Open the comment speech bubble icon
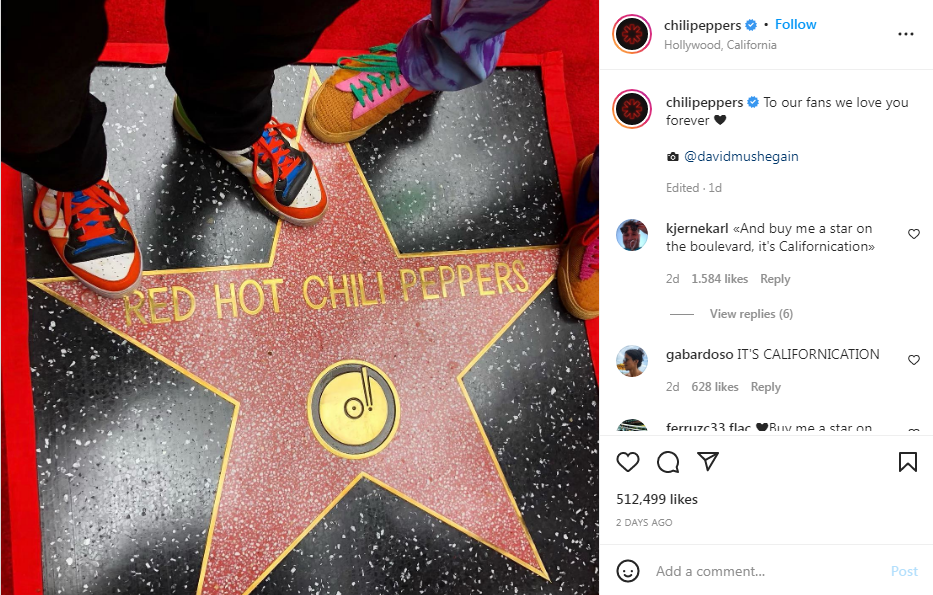The image size is (933, 595). (x=668, y=462)
